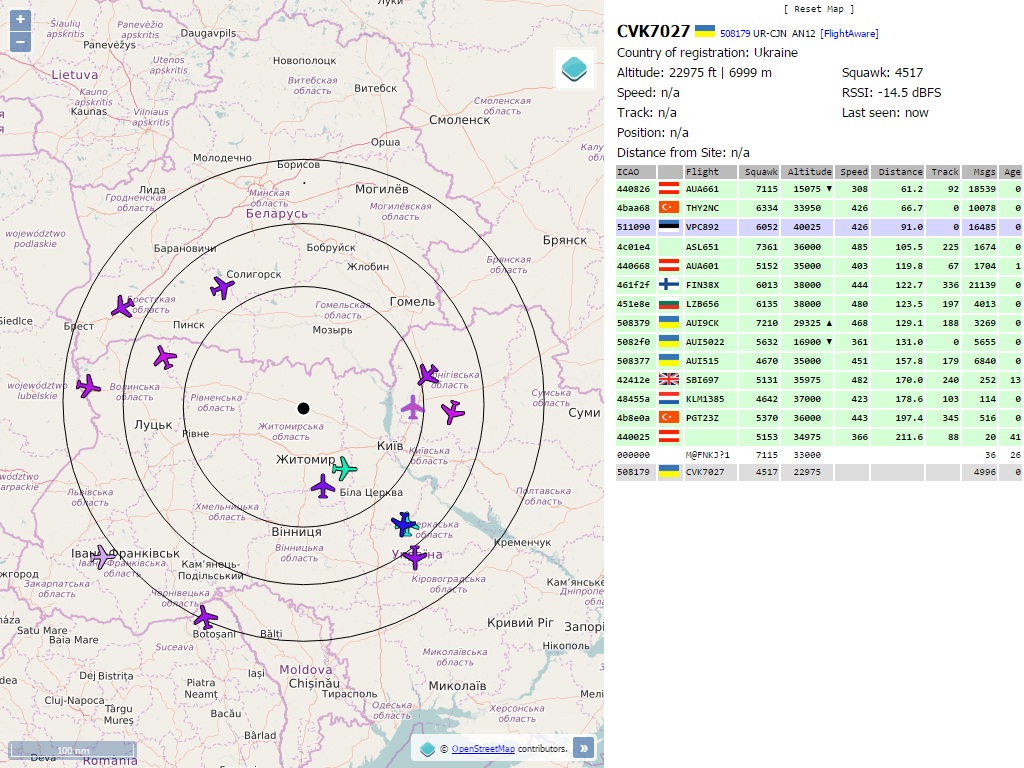
Task: Open the FlightAware link for CVK7027
Action: (x=849, y=33)
